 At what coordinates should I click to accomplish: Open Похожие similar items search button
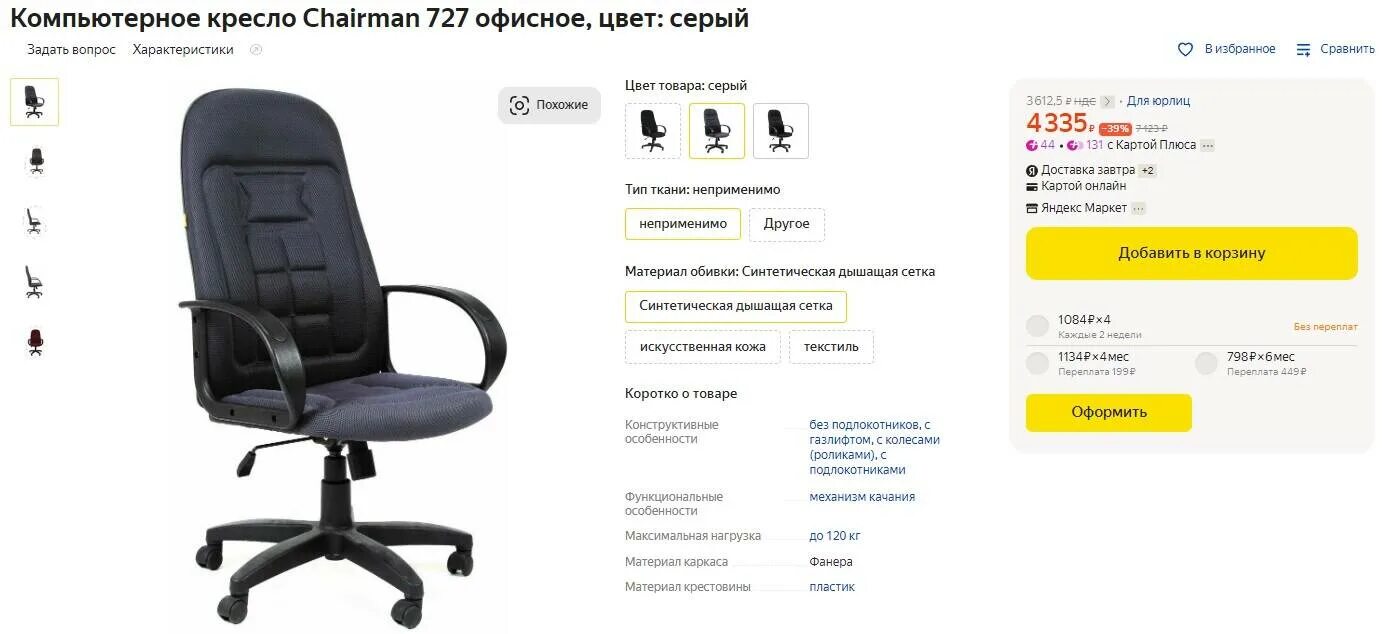[549, 105]
